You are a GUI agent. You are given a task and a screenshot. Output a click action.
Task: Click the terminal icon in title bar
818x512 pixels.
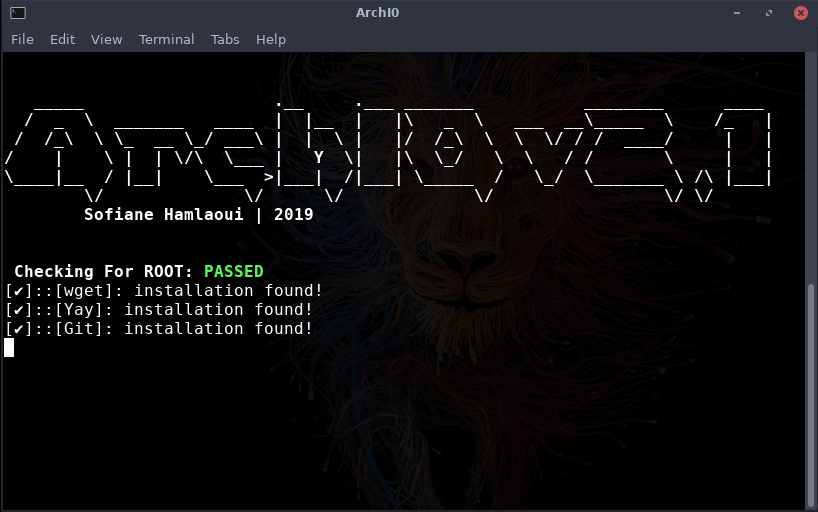coord(18,13)
